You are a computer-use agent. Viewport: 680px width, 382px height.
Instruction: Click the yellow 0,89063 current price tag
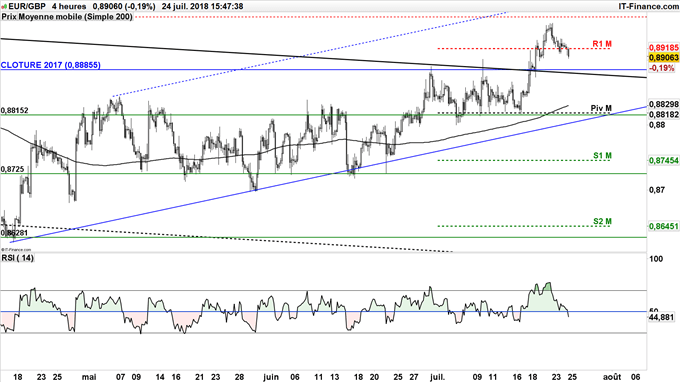click(664, 58)
